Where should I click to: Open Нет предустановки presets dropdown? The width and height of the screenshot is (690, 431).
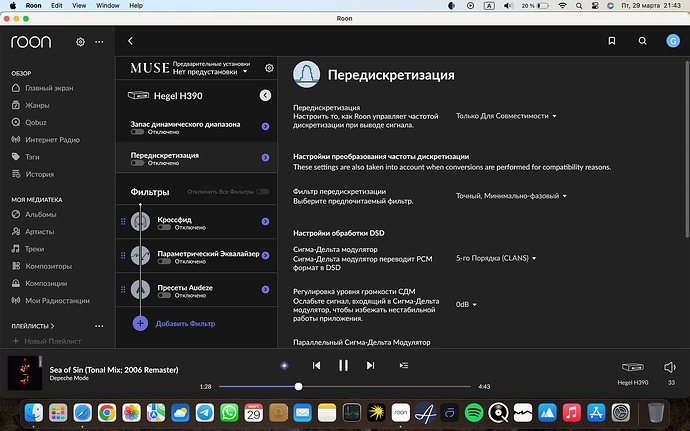click(x=210, y=72)
